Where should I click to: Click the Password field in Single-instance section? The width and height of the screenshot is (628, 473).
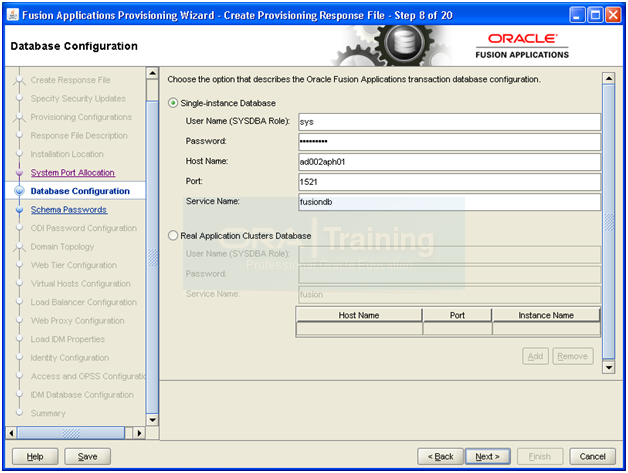click(449, 142)
